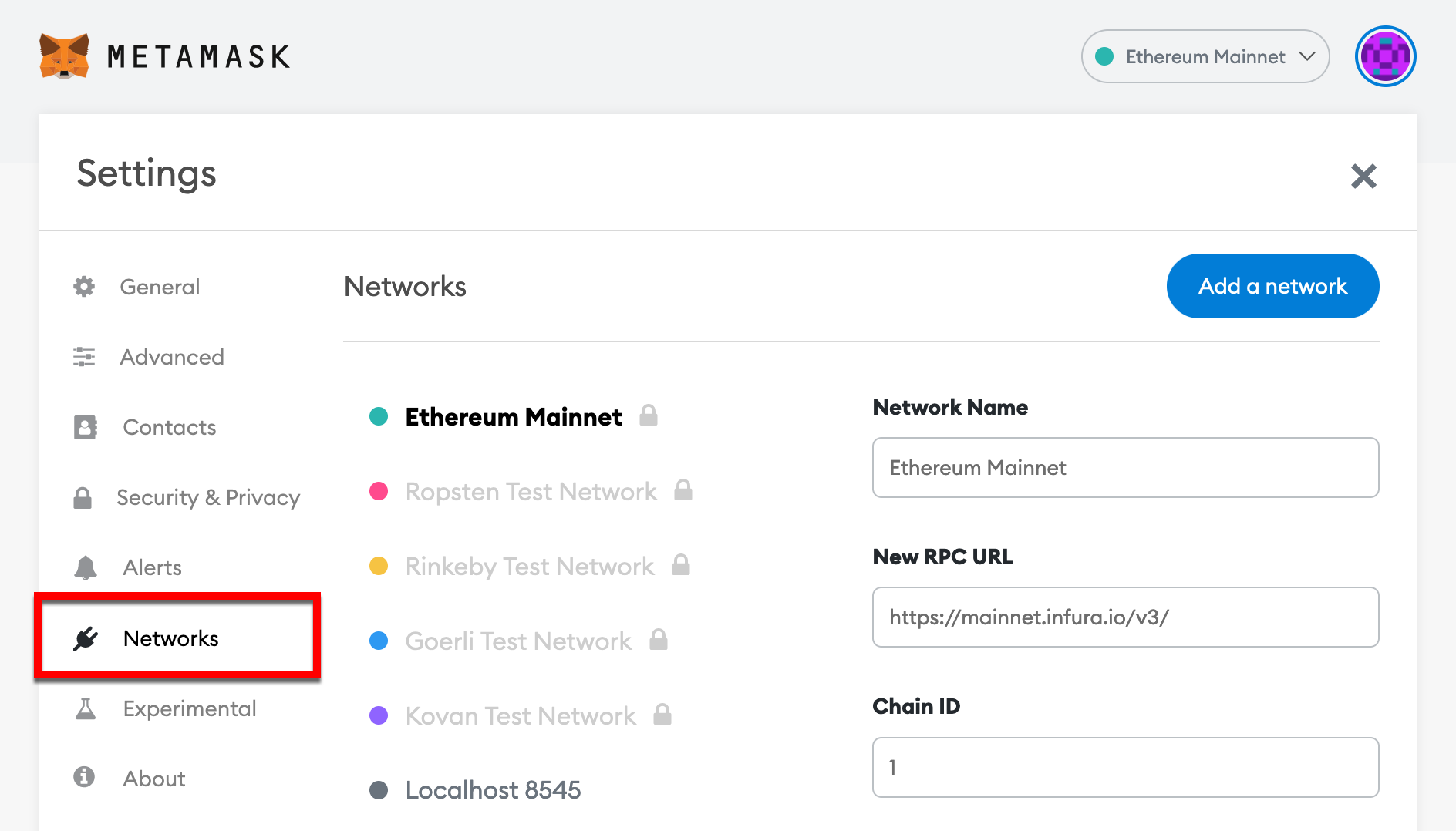1456x831 pixels.
Task: Select Rinkeby Test Network in list
Action: (x=530, y=567)
